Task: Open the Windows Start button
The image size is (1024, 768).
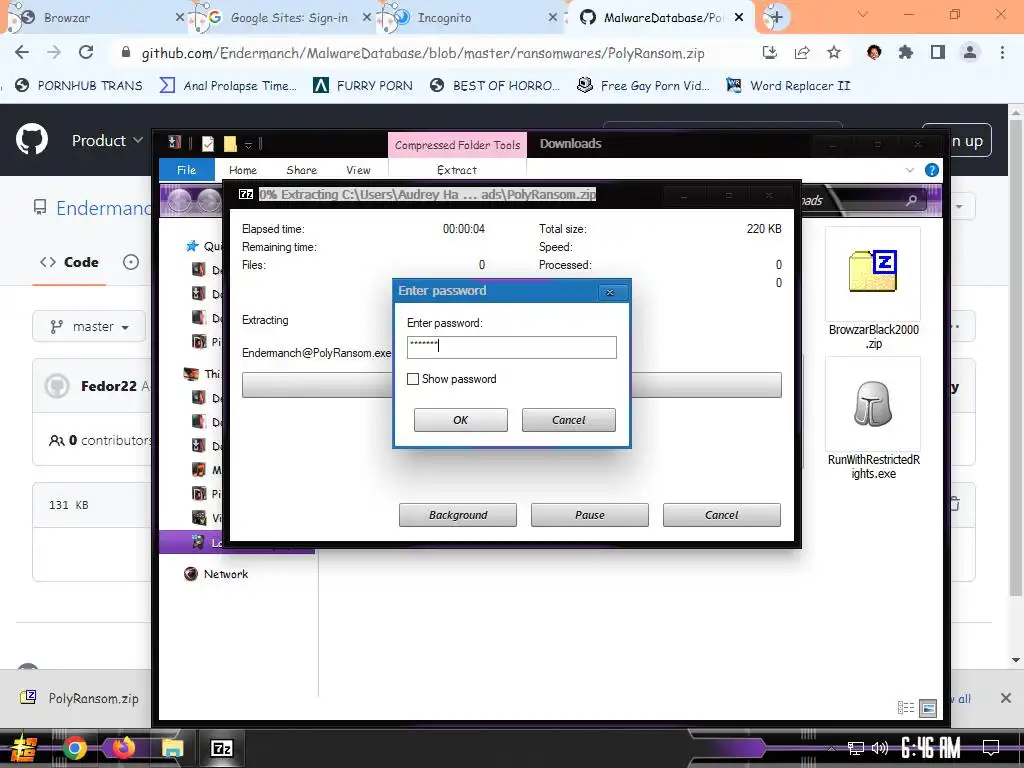Action: (24, 748)
